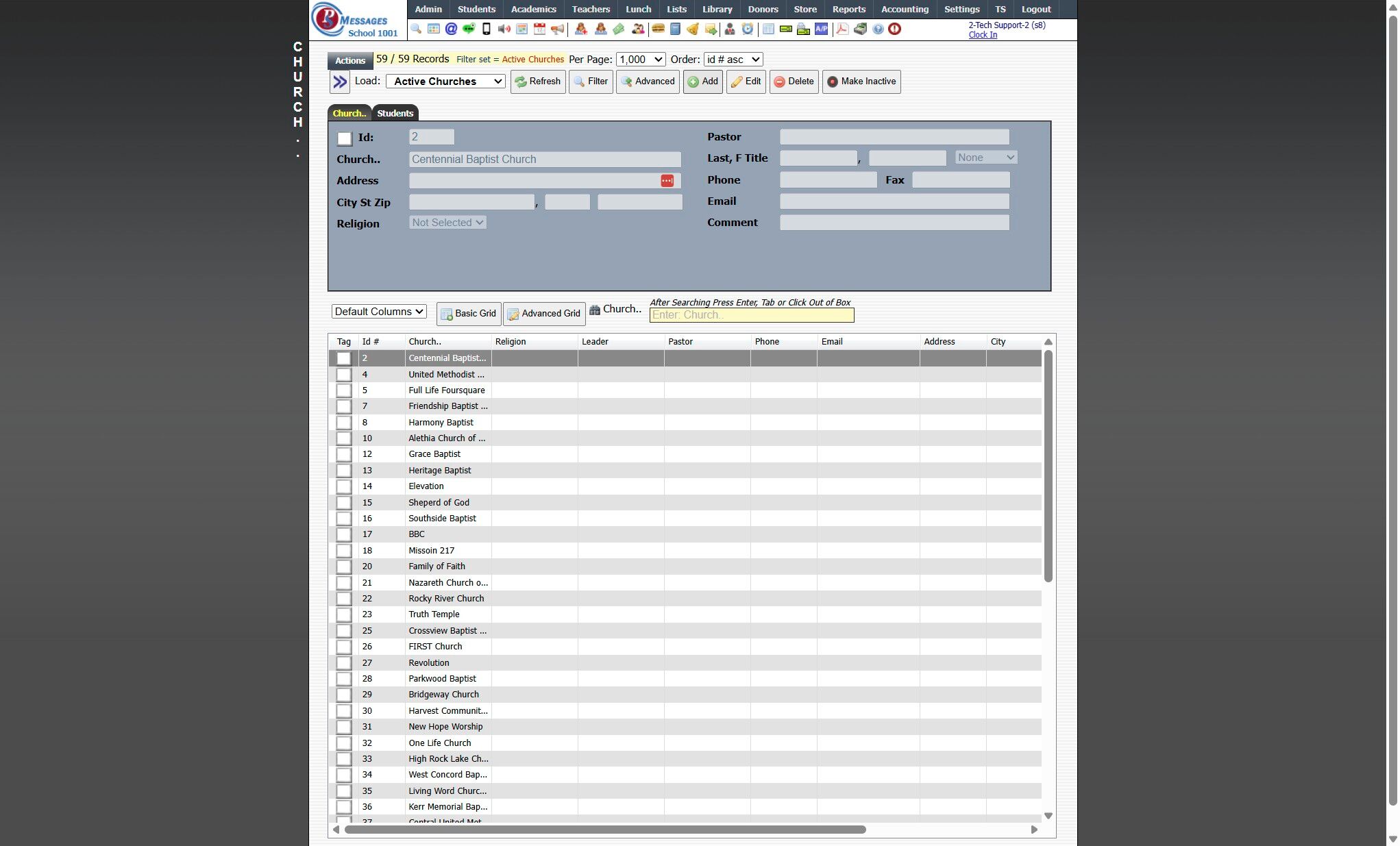
Task: Toggle the checkbox beside Id field
Action: click(345, 138)
